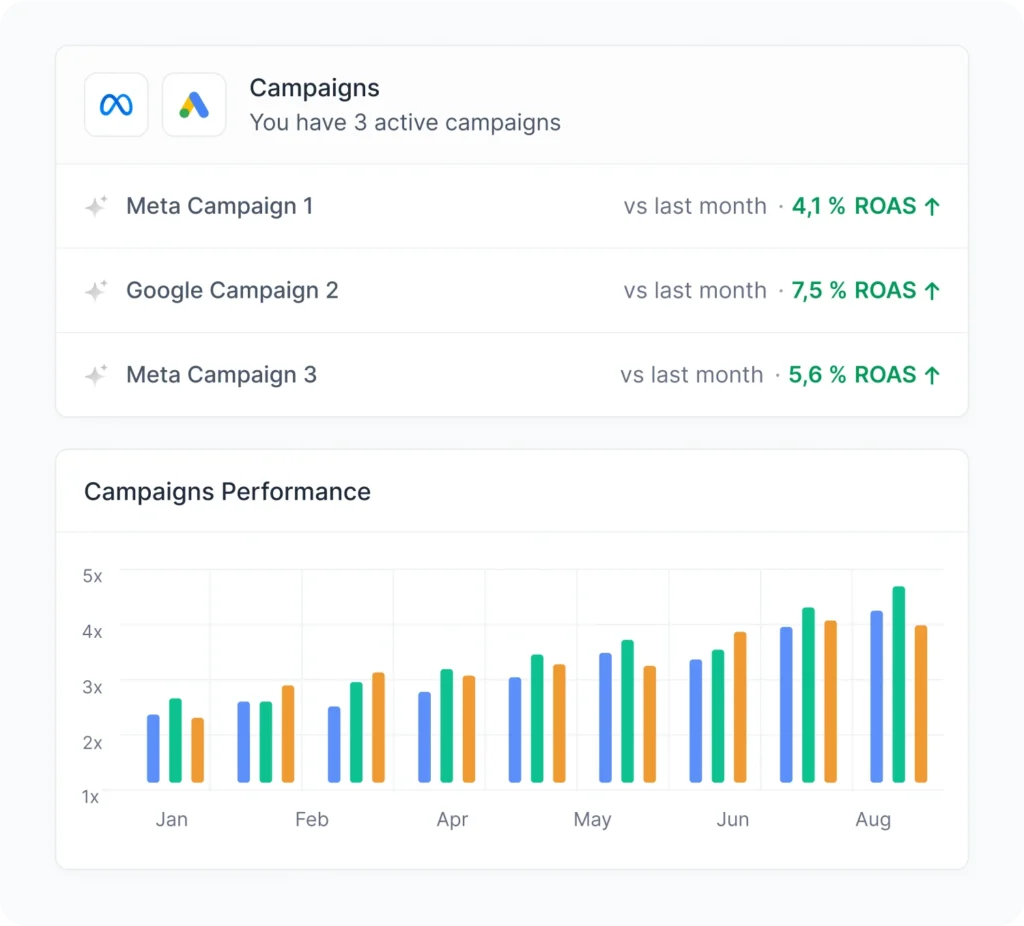The image size is (1024, 926).
Task: Open the Meta Campaign 1 row
Action: [x=219, y=206]
